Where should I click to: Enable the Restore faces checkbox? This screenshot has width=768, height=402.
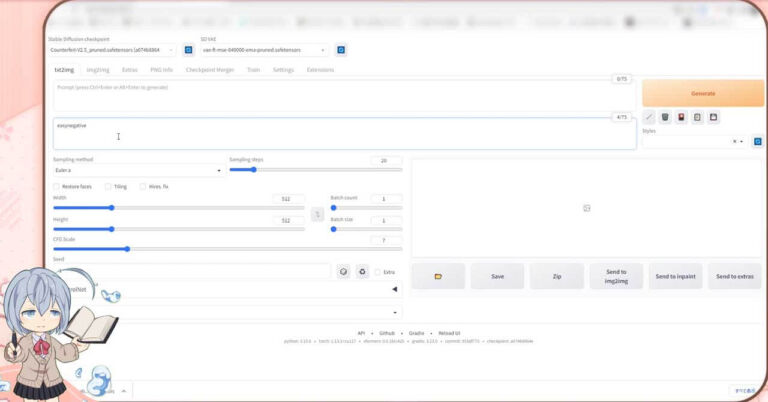tap(56, 186)
